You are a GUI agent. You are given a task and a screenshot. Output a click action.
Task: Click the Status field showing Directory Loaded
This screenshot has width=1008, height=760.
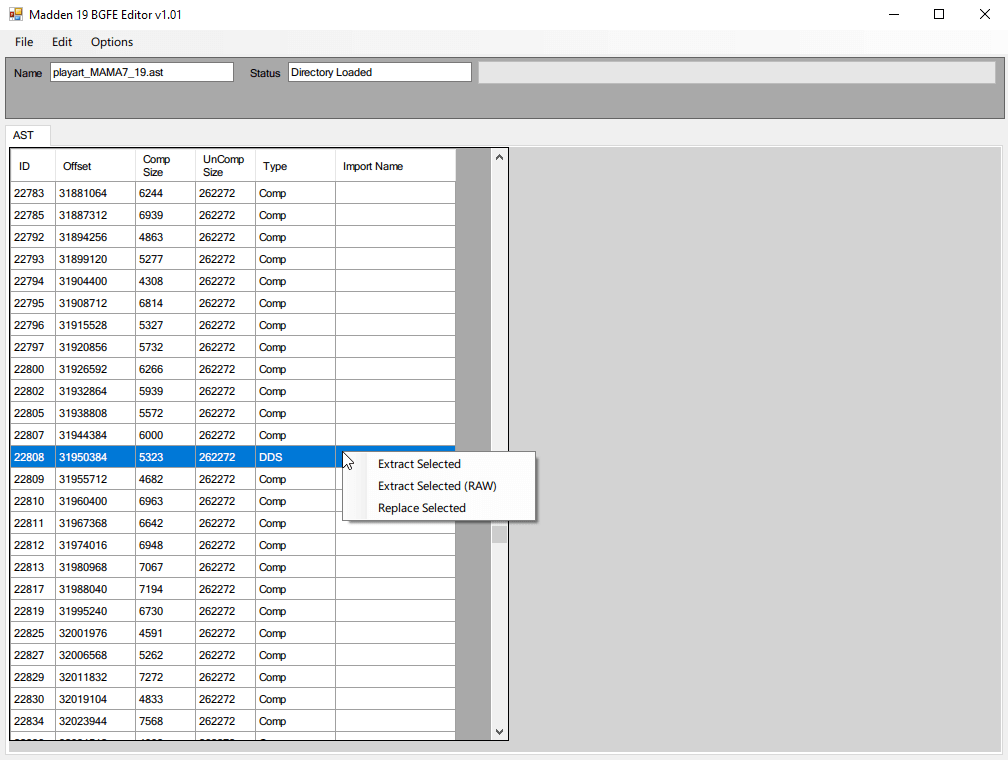(379, 72)
